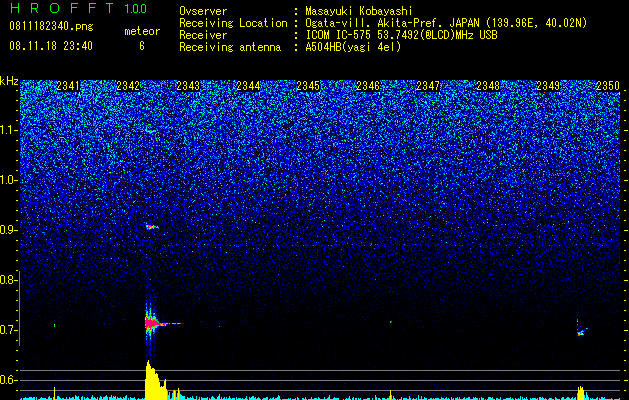Image resolution: width=629 pixels, height=400 pixels.
Task: Click the 2342 time marker label
Action: [128, 86]
